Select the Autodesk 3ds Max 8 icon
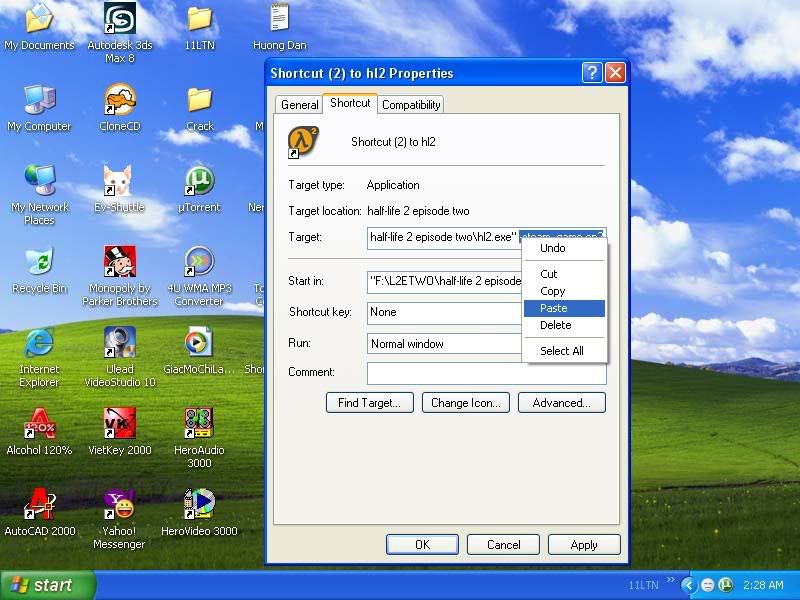Screen dimensions: 800x600 (120, 32)
